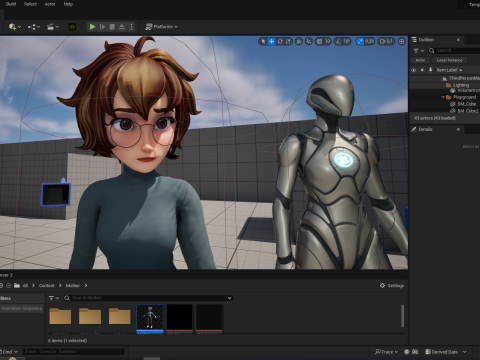The width and height of the screenshot is (480, 360).
Task: Expand the chevron after Mother breadcrumb
Action: (86, 286)
